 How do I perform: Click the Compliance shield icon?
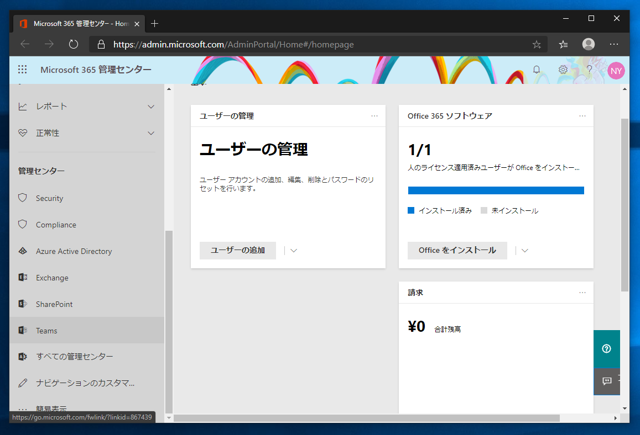[22, 224]
